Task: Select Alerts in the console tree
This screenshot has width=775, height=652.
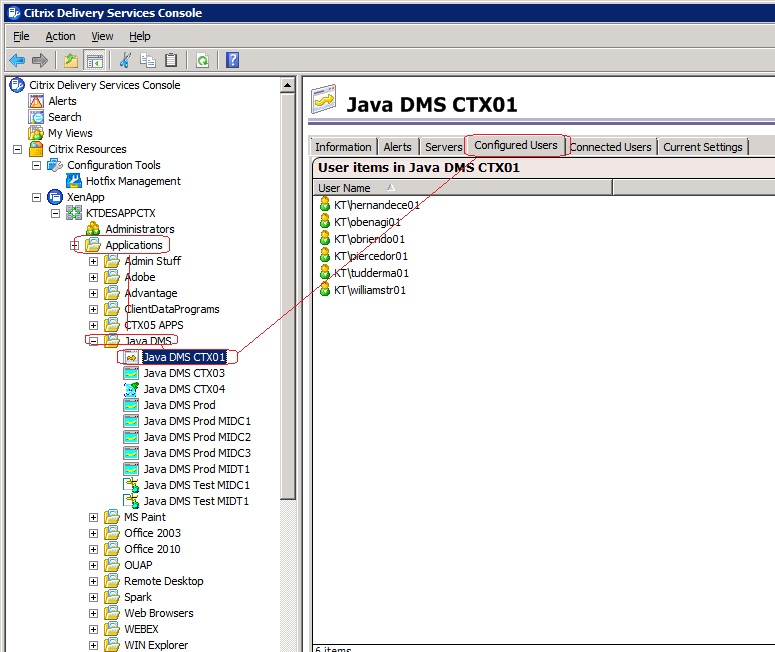Action: click(62, 101)
